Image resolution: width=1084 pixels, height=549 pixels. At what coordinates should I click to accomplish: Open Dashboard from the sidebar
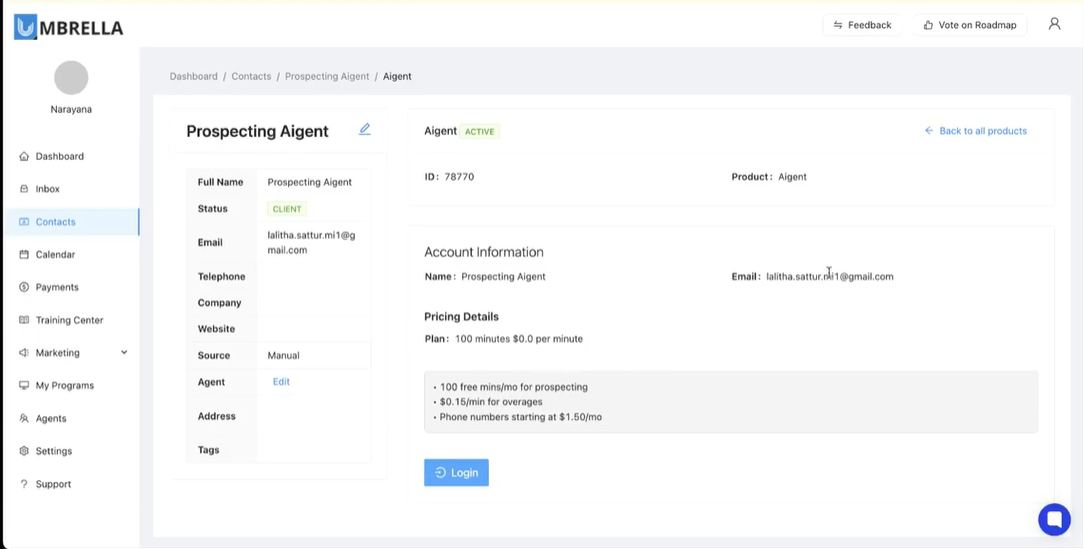59,156
